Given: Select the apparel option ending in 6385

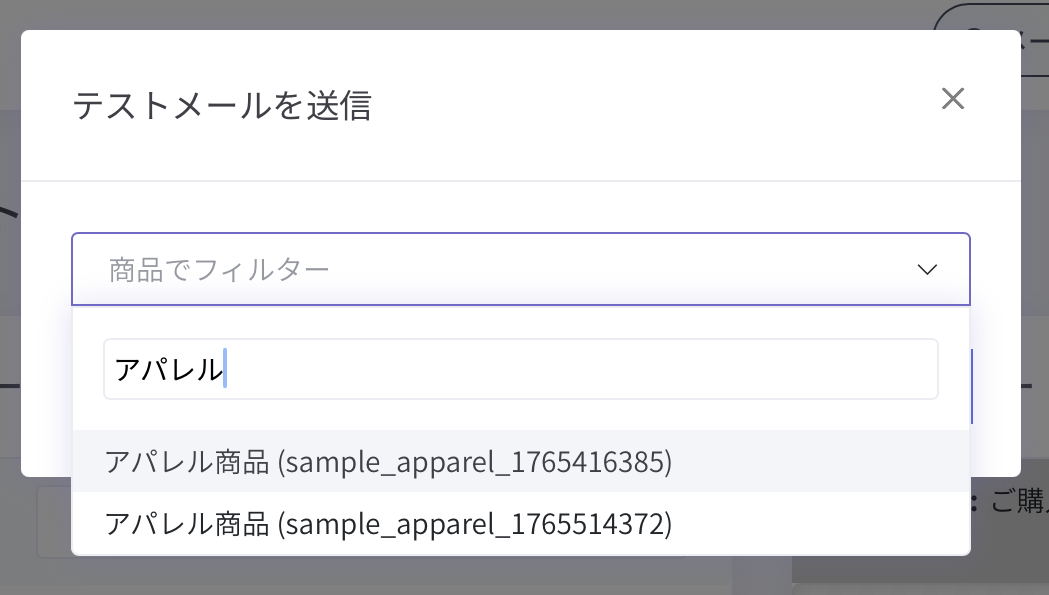Looking at the screenshot, I should click(x=388, y=462).
